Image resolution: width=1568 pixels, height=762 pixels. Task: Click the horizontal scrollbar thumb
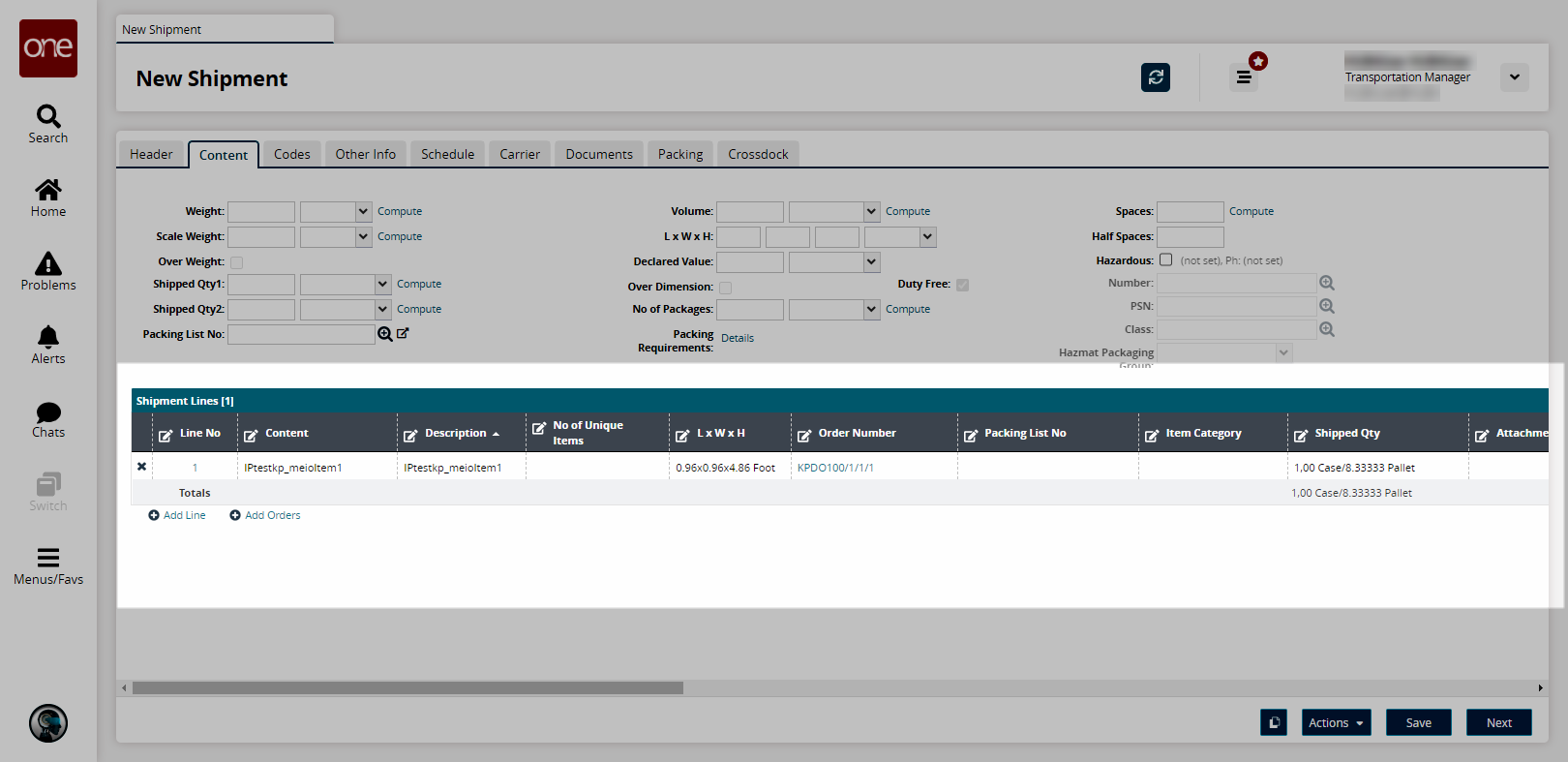point(407,687)
